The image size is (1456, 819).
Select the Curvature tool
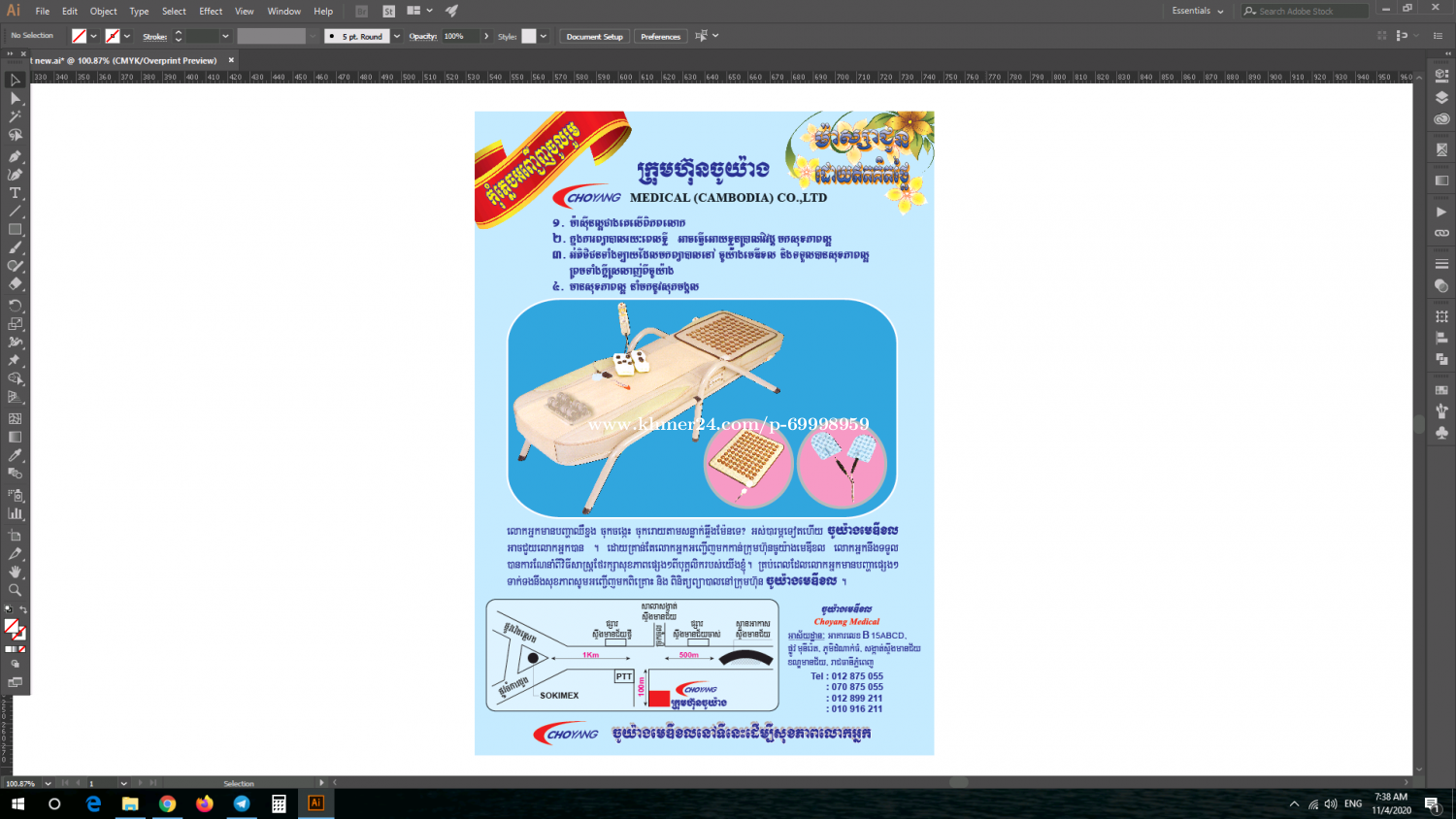(x=15, y=174)
